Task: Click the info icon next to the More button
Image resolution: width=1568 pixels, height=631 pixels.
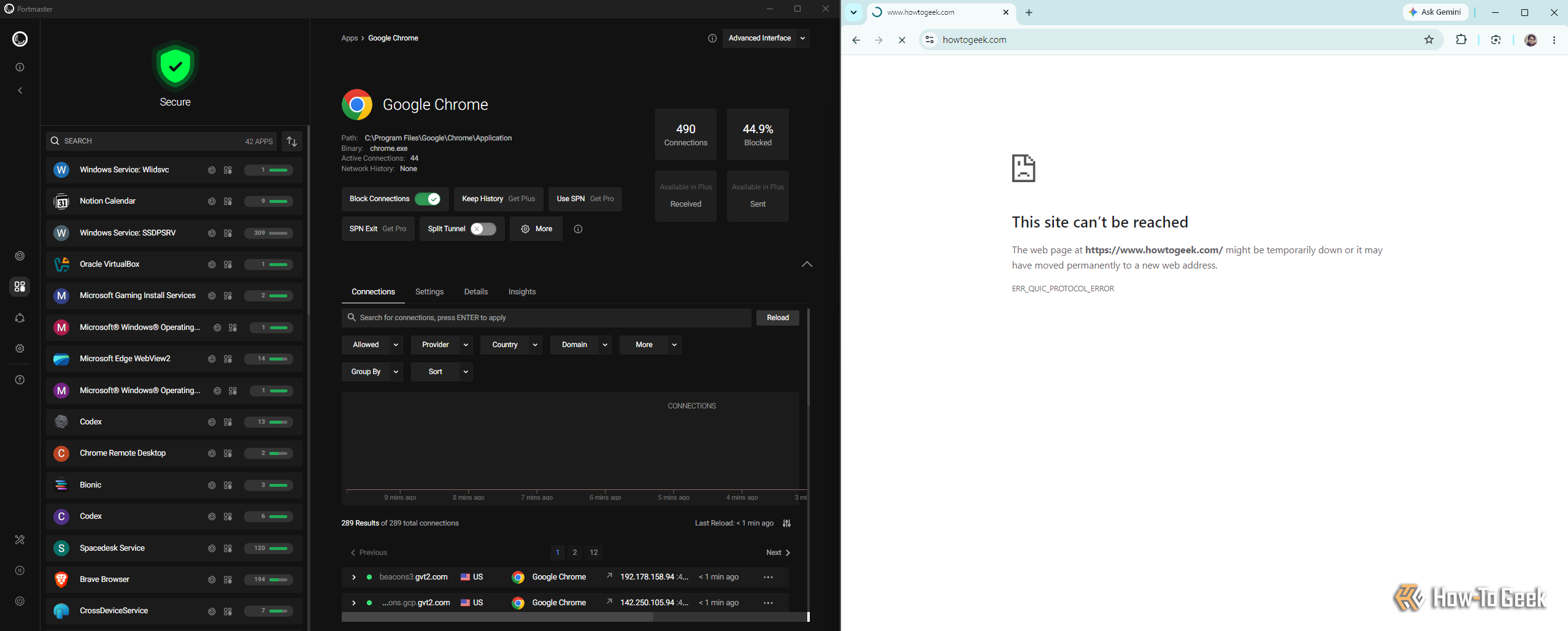Action: click(x=578, y=229)
